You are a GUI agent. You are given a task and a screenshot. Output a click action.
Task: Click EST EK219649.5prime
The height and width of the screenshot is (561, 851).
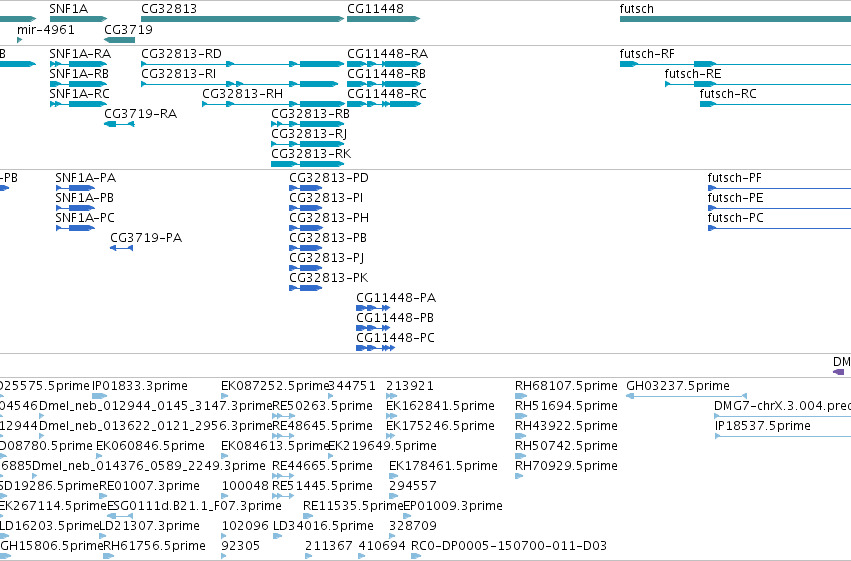coord(332,456)
